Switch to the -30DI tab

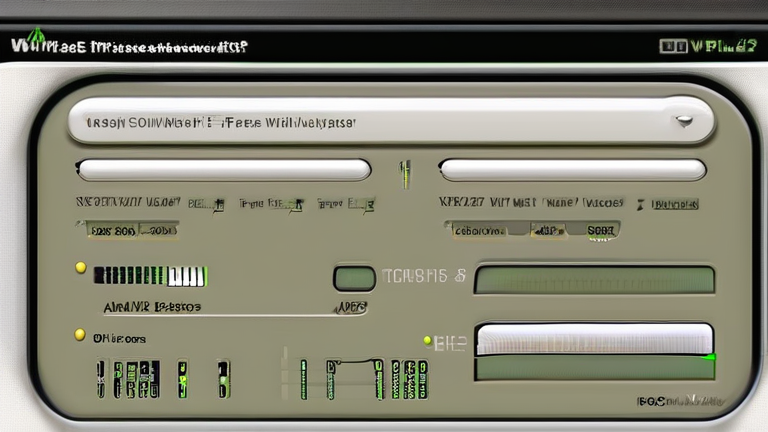click(x=159, y=230)
